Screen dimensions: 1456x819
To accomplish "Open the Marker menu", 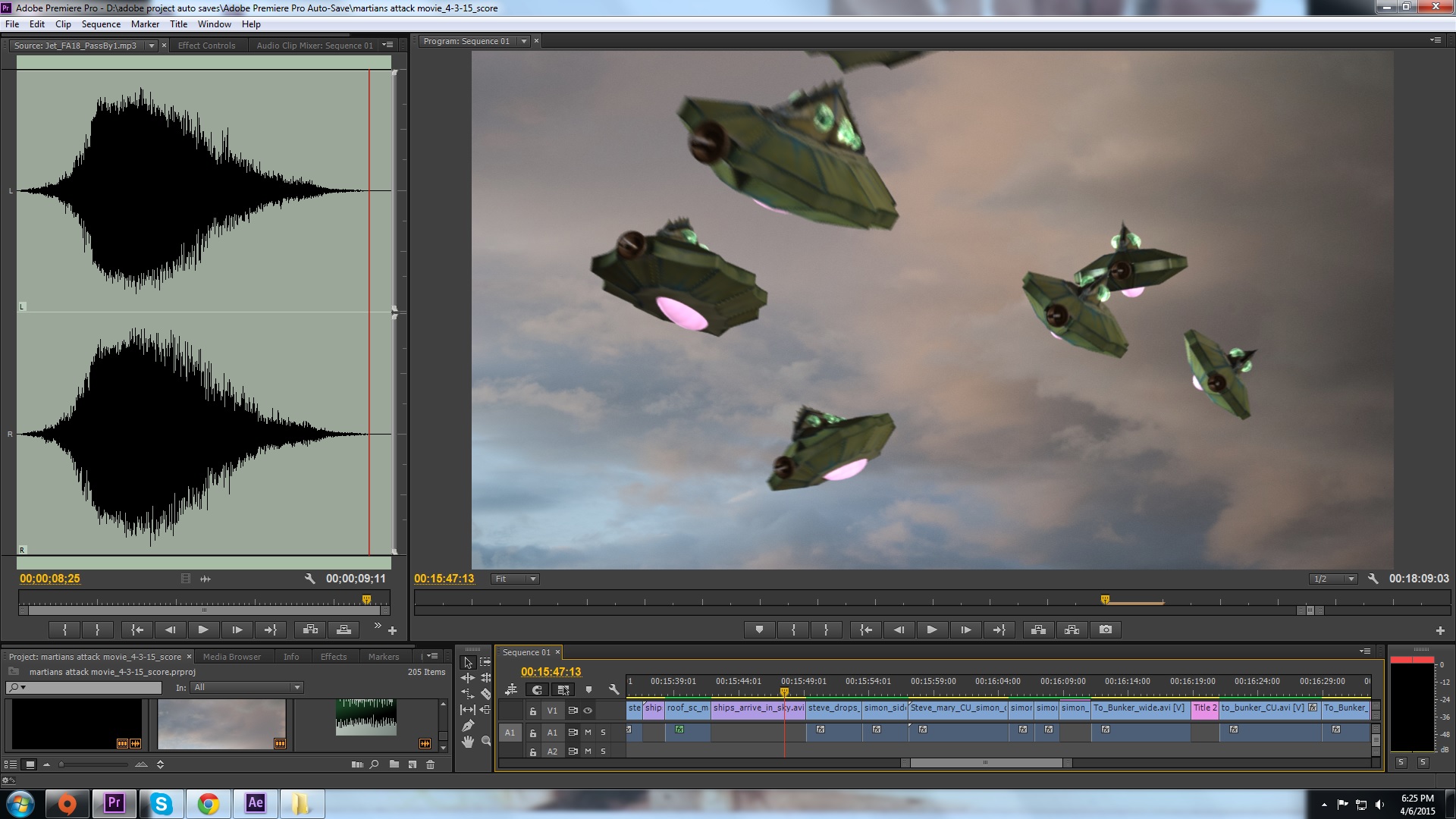I will tap(145, 24).
